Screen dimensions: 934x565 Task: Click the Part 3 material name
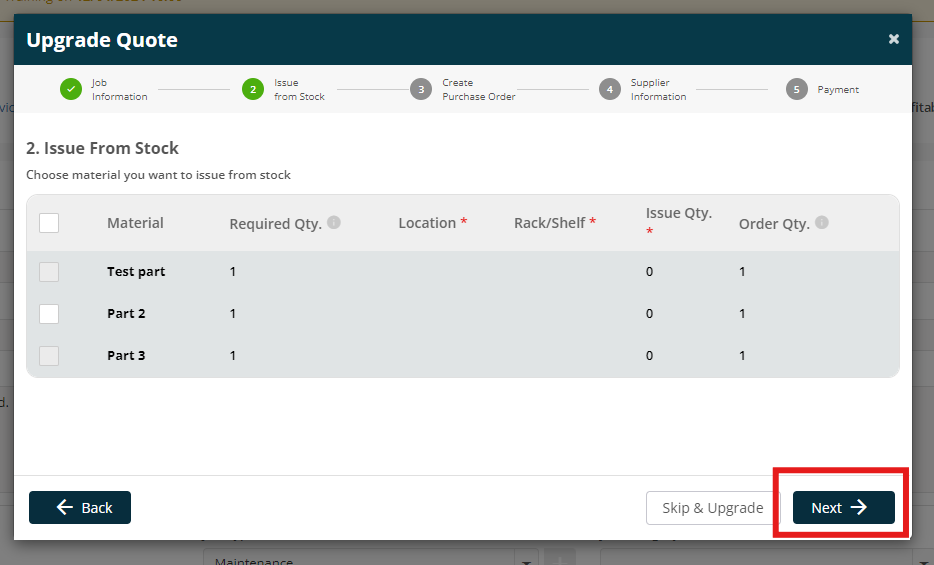(126, 355)
